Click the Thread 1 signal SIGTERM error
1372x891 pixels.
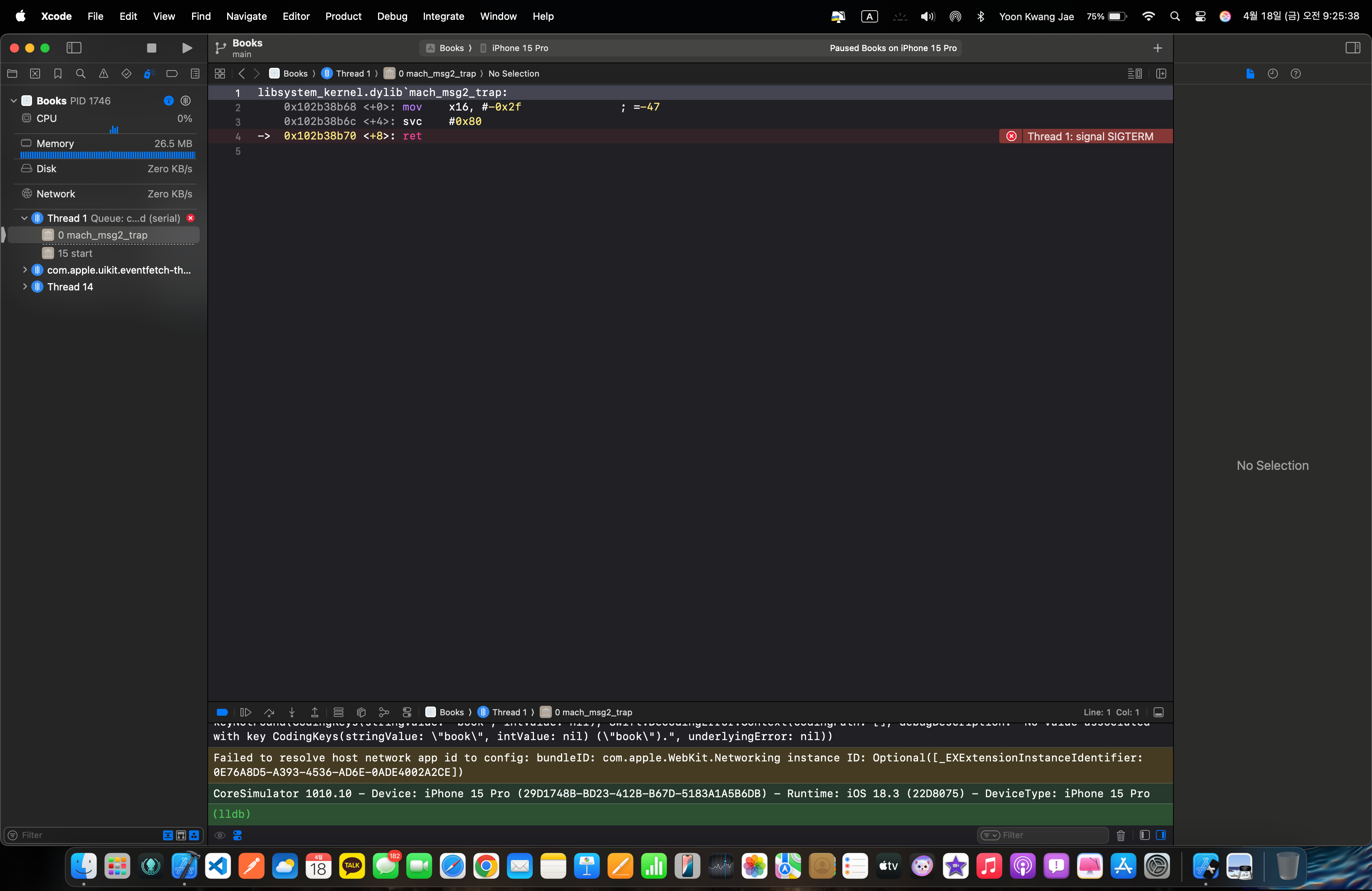tap(1085, 136)
